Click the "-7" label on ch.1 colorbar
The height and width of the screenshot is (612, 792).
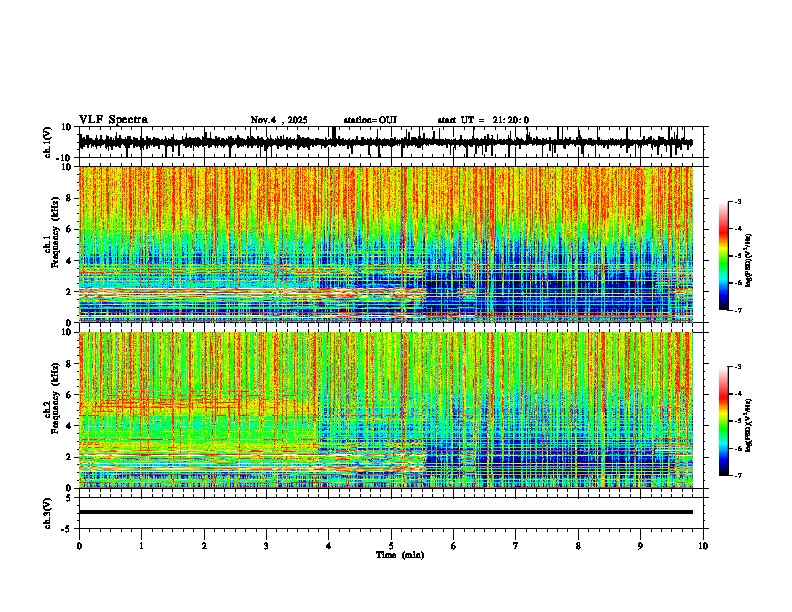tap(738, 310)
